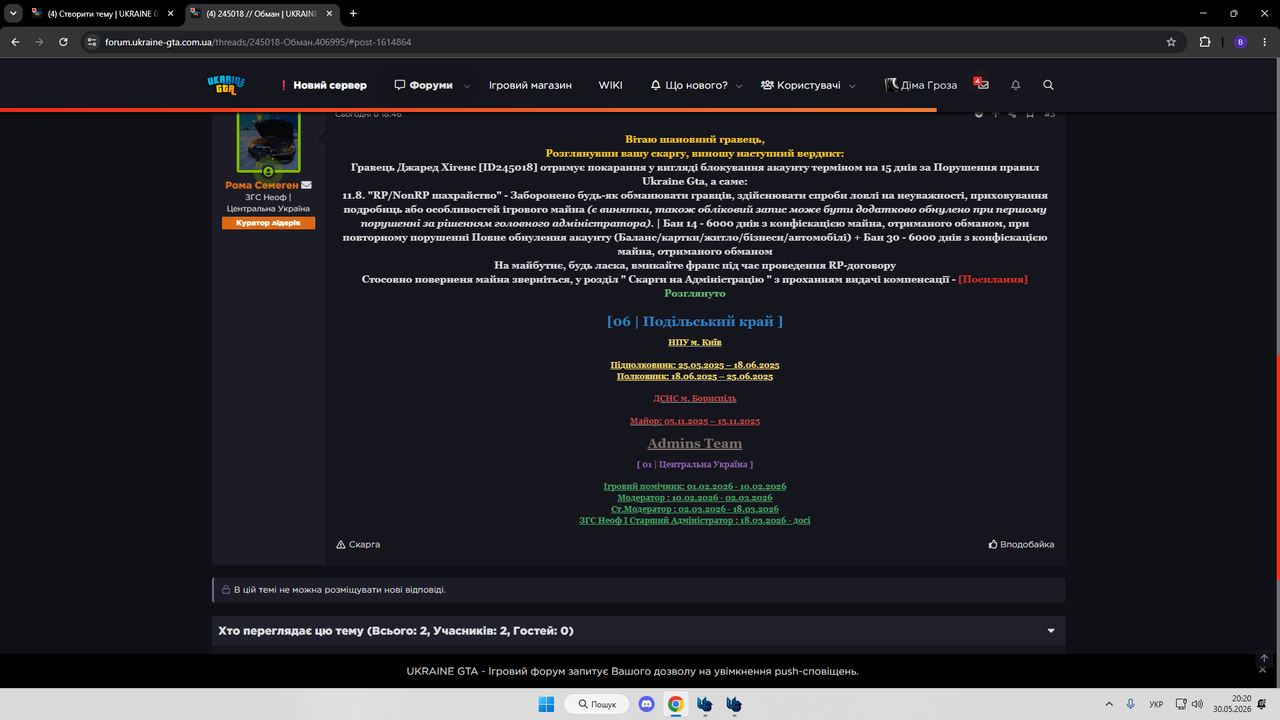
Task: Open Chrome three-dot menu
Action: (x=1265, y=42)
